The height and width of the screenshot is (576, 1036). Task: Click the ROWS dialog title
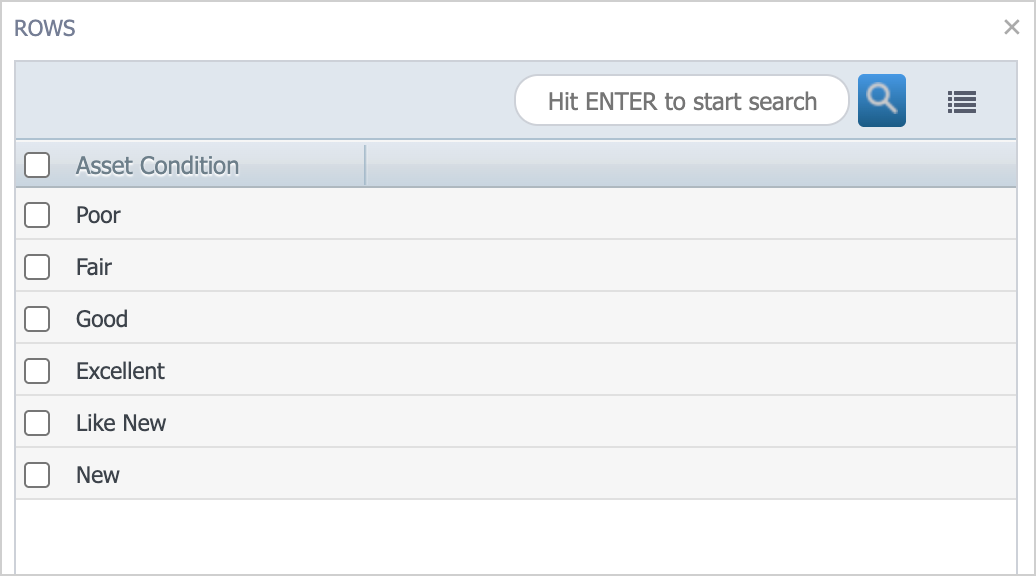[45, 28]
